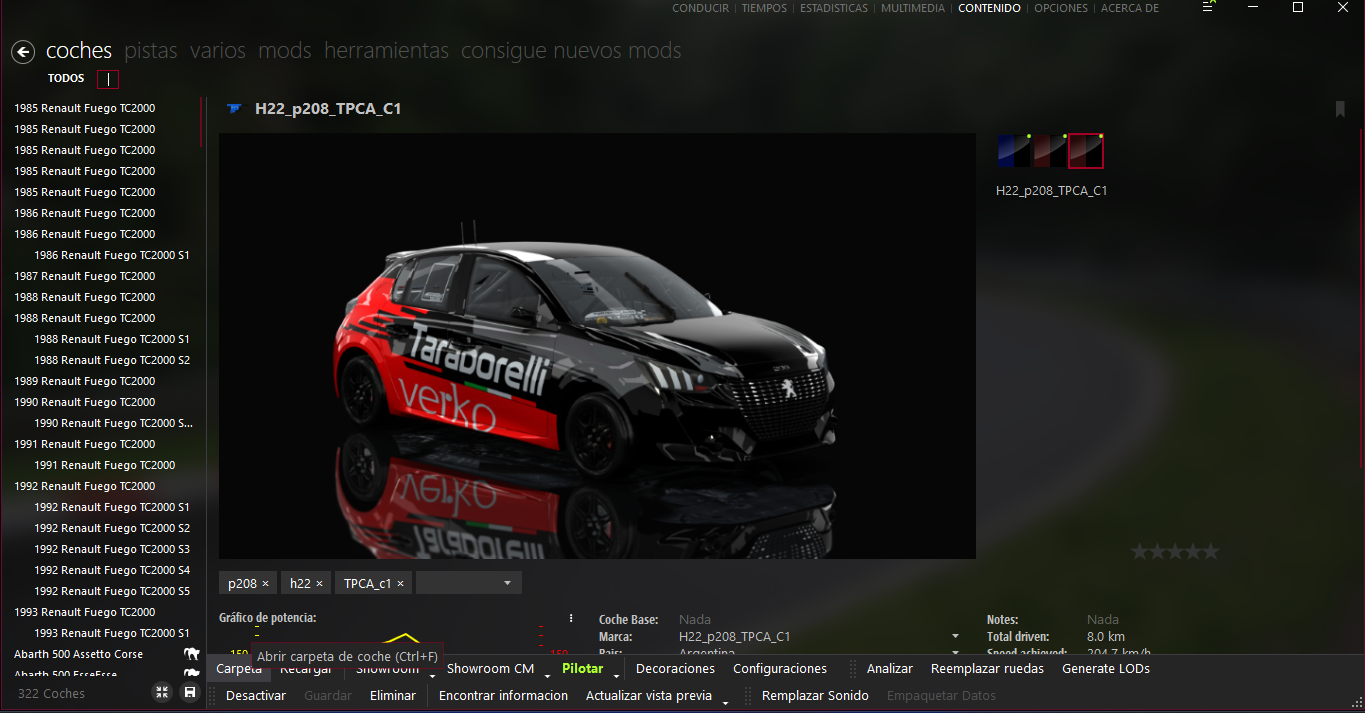This screenshot has height=713, width=1365.
Task: Open the herramientas tab
Action: pos(386,50)
